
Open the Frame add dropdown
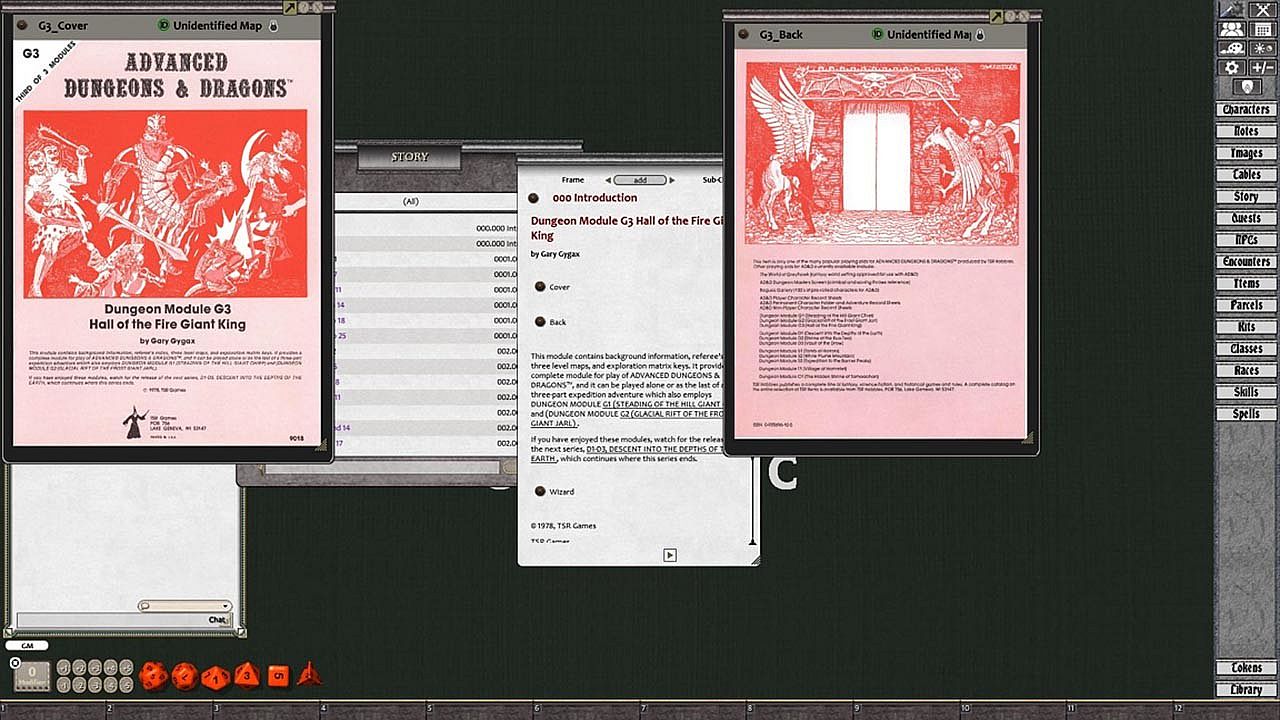pyautogui.click(x=640, y=180)
